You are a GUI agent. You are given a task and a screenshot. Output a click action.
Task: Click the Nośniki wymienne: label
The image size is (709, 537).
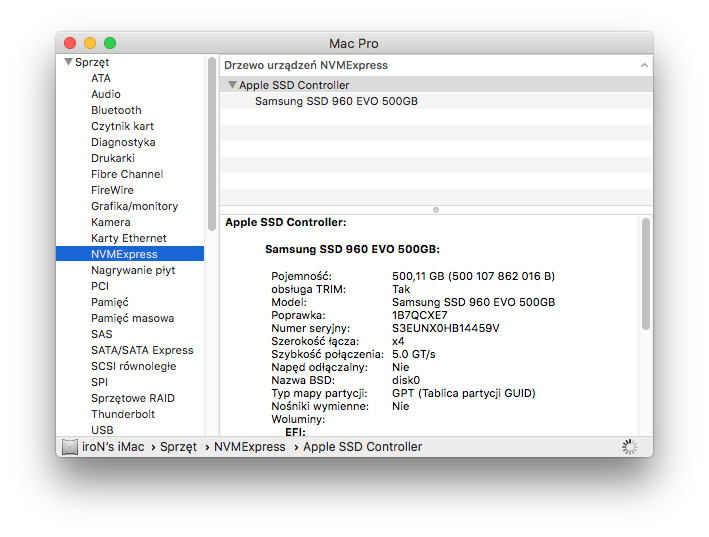[x=320, y=406]
